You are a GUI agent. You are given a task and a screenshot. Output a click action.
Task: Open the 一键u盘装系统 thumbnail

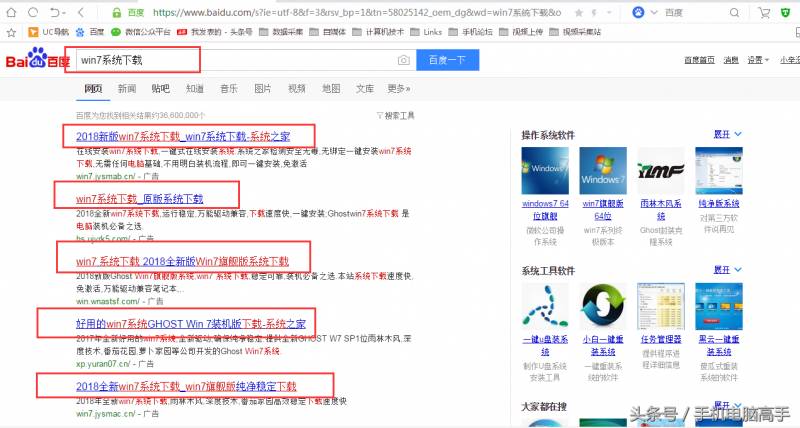[x=545, y=307]
